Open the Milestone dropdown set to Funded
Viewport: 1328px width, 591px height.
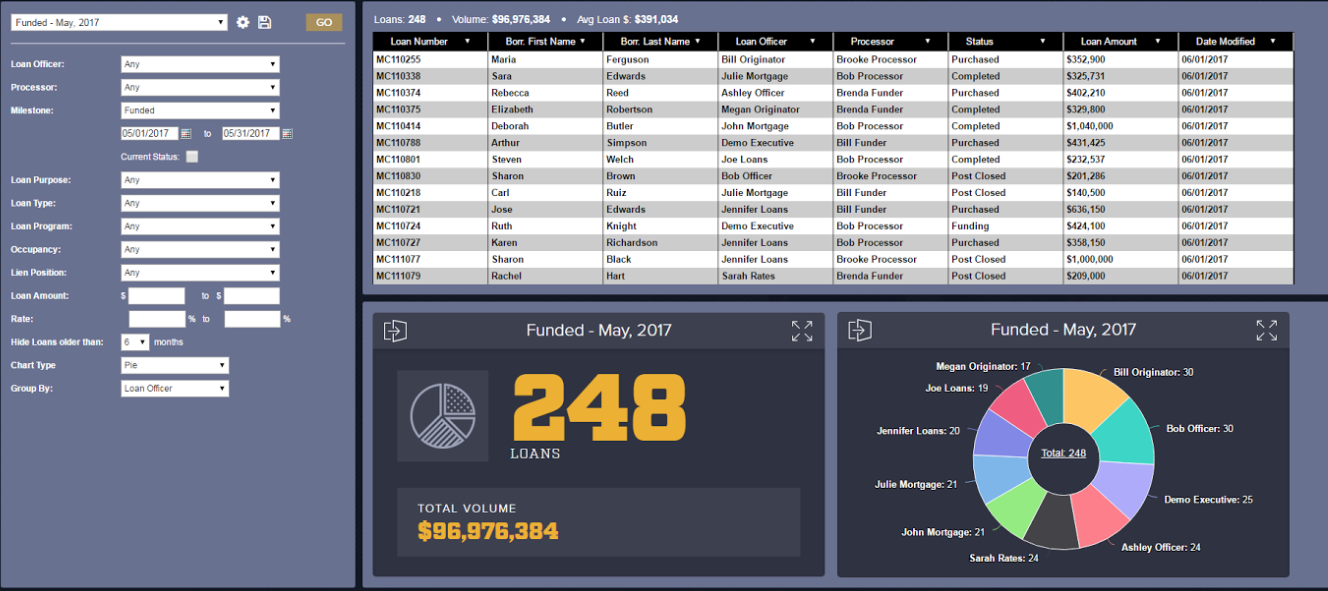(200, 110)
